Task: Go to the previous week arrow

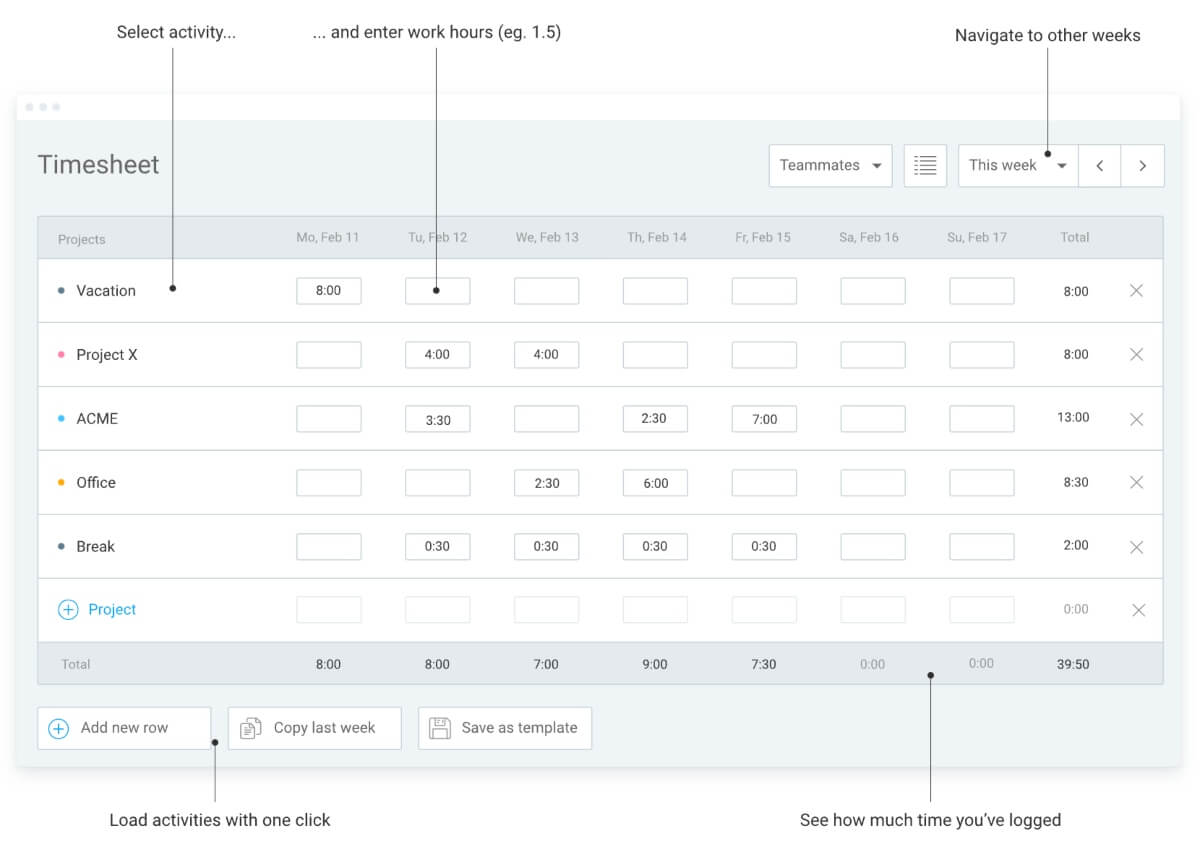Action: click(x=1099, y=166)
